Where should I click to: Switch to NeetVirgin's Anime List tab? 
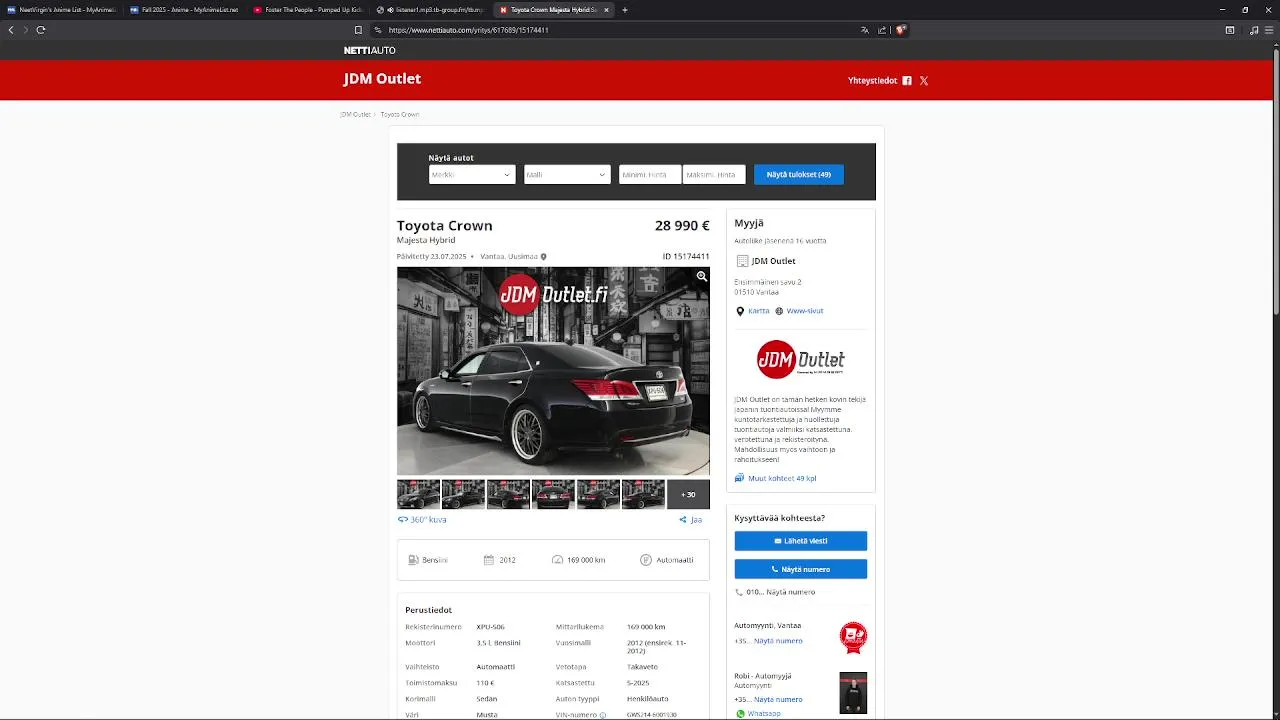[60, 10]
